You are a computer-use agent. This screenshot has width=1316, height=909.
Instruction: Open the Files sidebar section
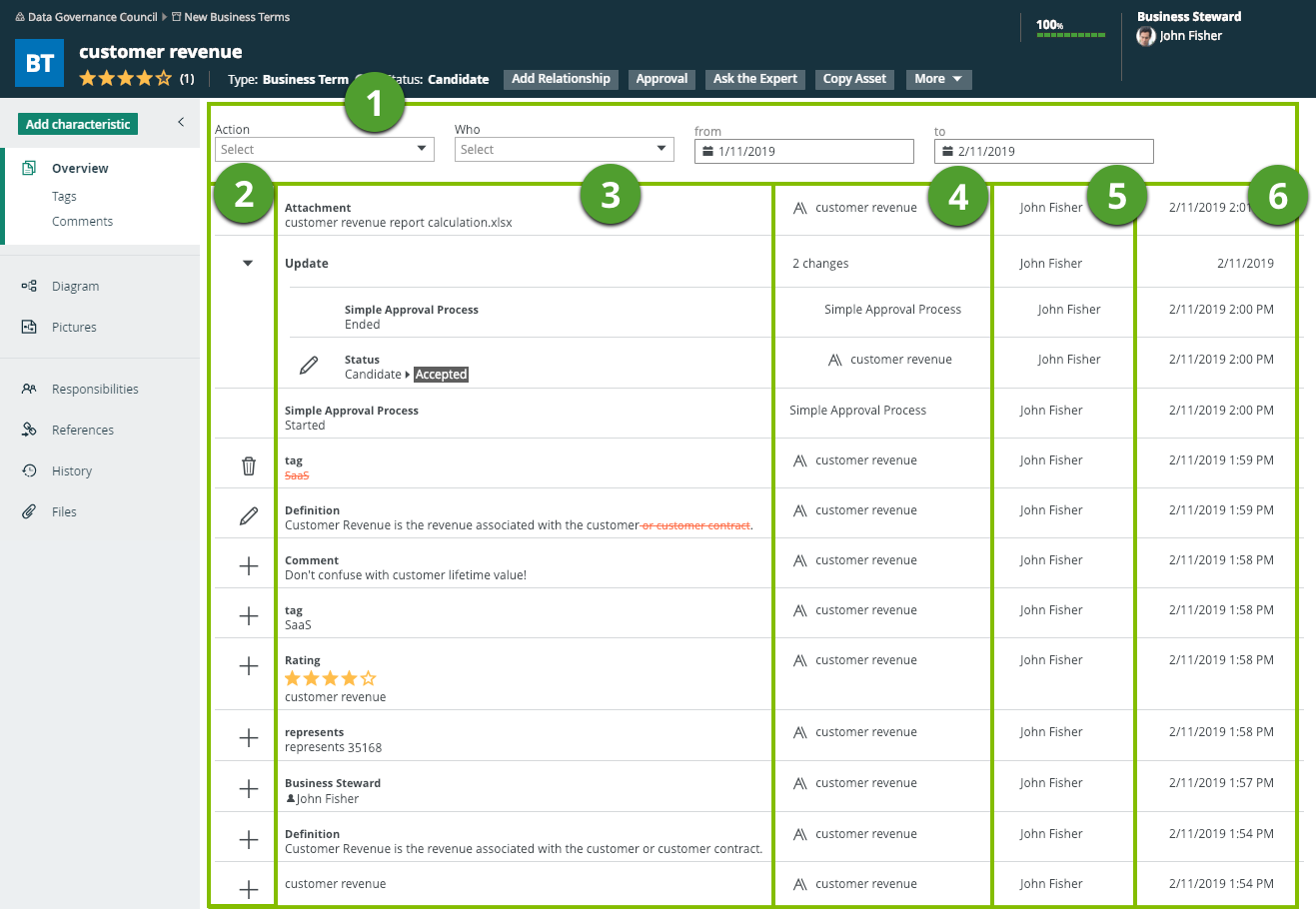pyautogui.click(x=64, y=512)
